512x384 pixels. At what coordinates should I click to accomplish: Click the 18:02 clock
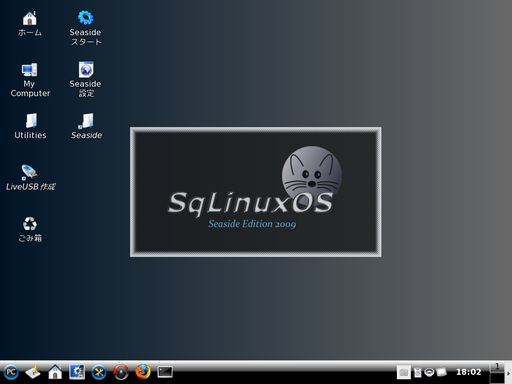pyautogui.click(x=469, y=372)
